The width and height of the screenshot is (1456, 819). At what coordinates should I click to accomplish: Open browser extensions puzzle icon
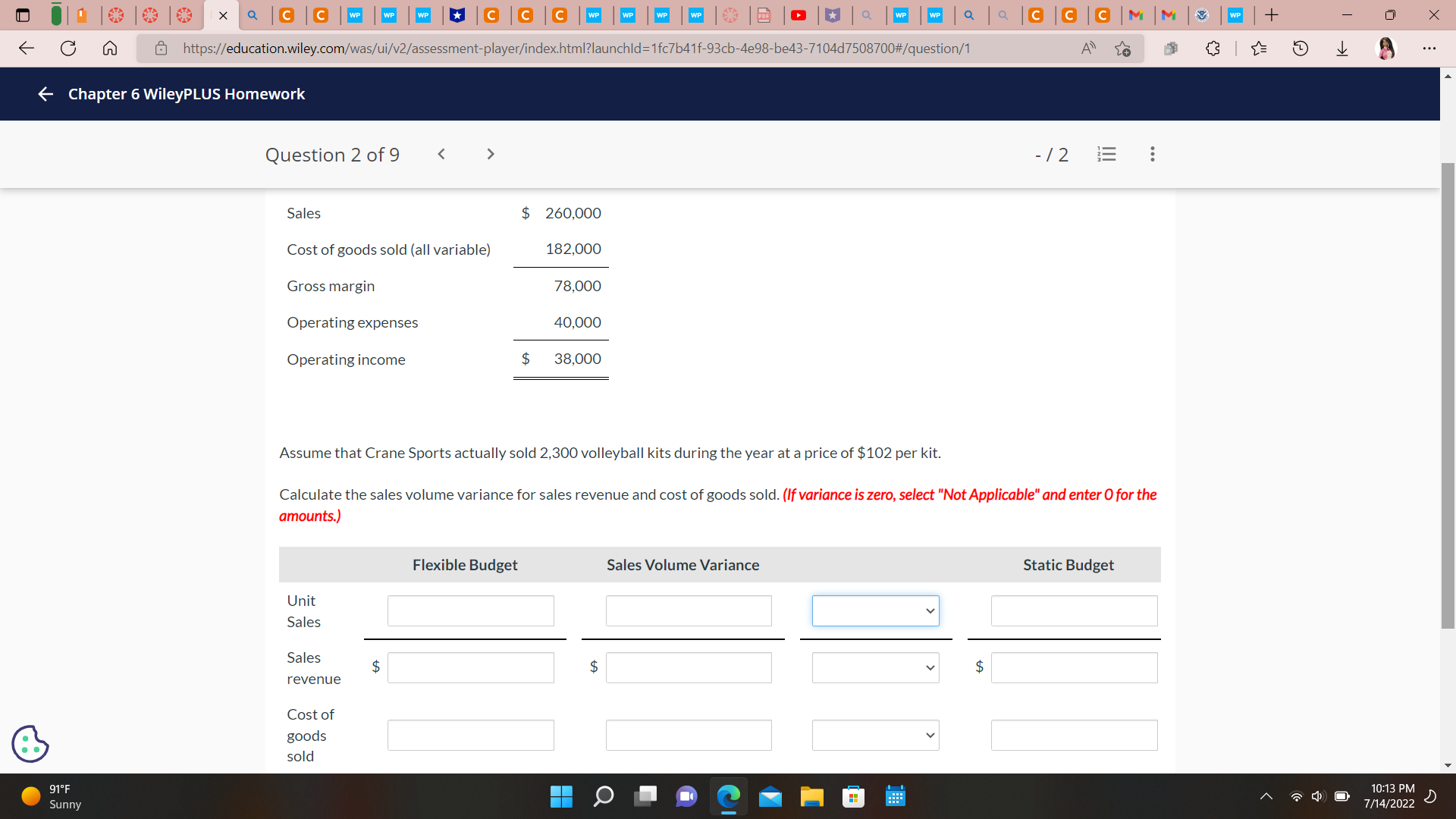pyautogui.click(x=1213, y=49)
